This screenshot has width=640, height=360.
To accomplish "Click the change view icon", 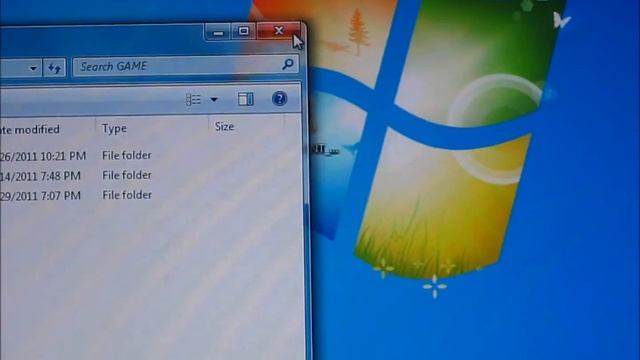I will [193, 99].
